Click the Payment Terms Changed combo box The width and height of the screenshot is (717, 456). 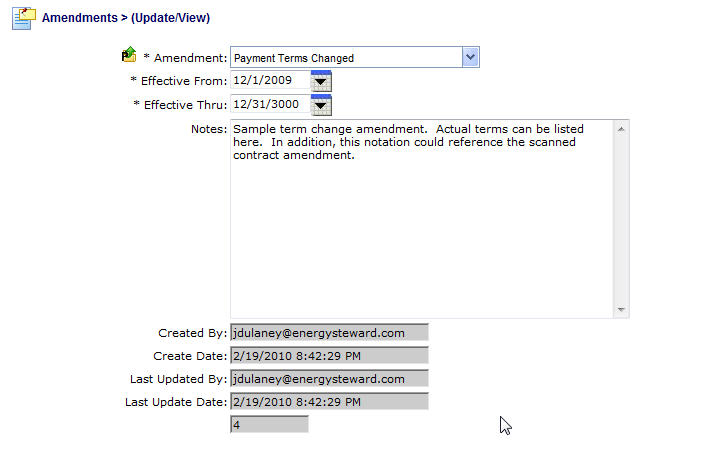pyautogui.click(x=346, y=58)
